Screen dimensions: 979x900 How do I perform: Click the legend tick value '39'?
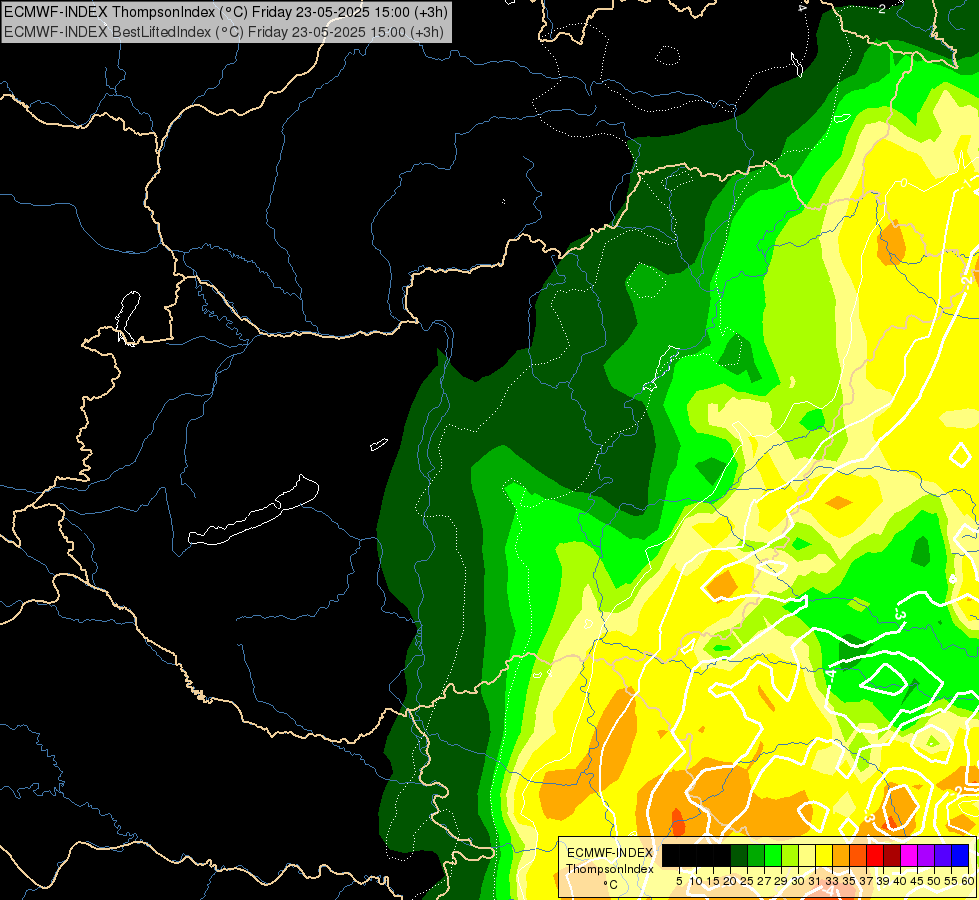click(883, 881)
